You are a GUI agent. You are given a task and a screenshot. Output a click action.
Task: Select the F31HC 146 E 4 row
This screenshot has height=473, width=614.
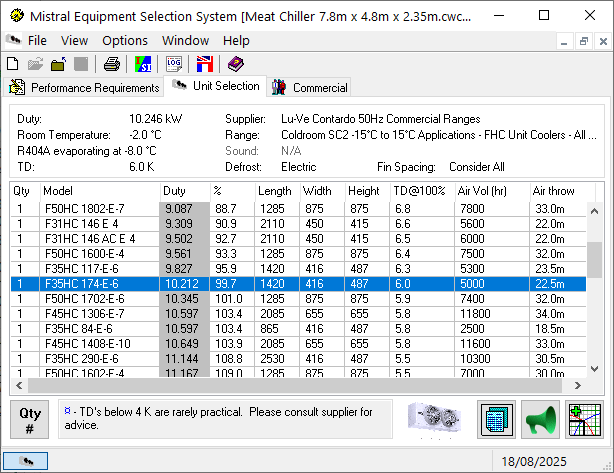298,224
